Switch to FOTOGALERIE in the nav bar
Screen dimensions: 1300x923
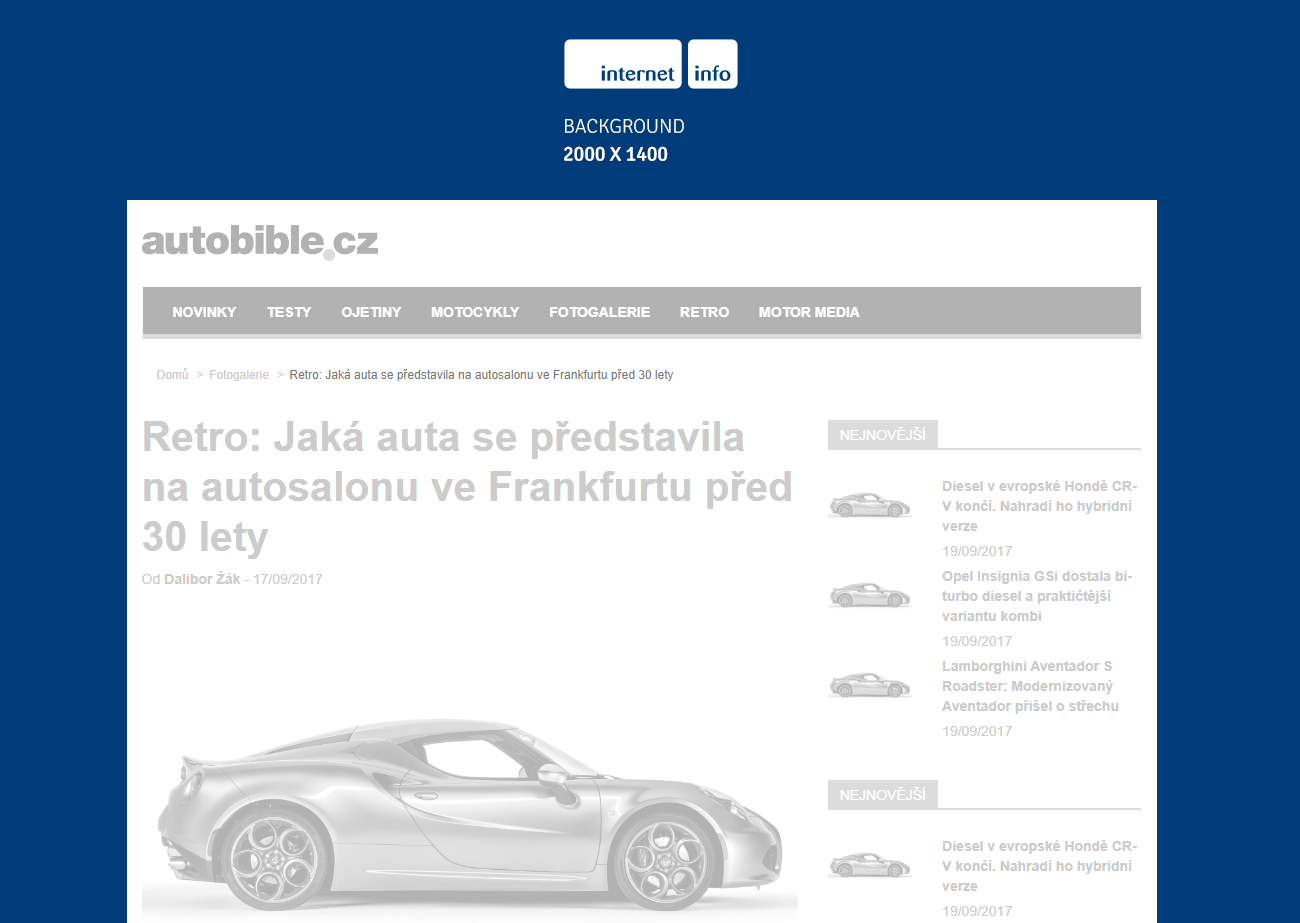tap(599, 312)
